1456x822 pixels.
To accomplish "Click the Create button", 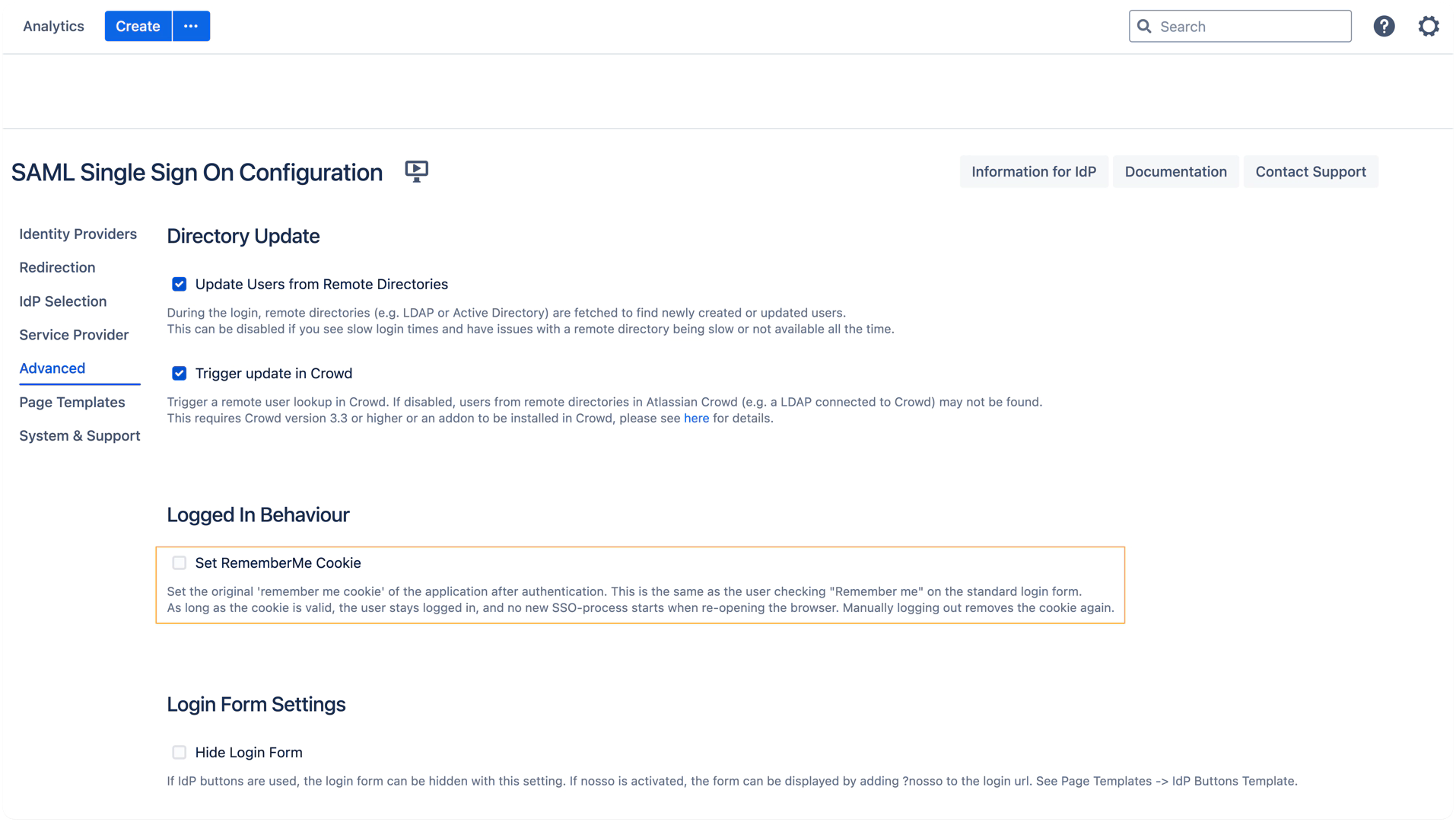I will coord(138,26).
